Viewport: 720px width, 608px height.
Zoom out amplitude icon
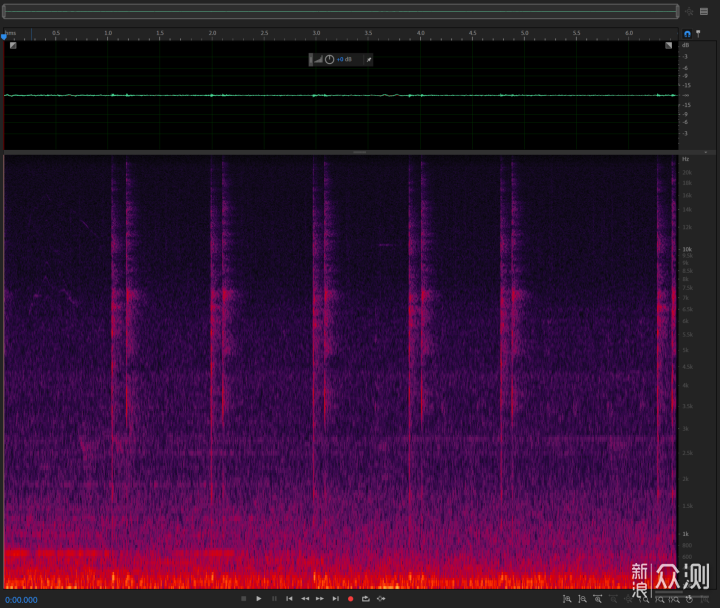pyautogui.click(x=582, y=599)
